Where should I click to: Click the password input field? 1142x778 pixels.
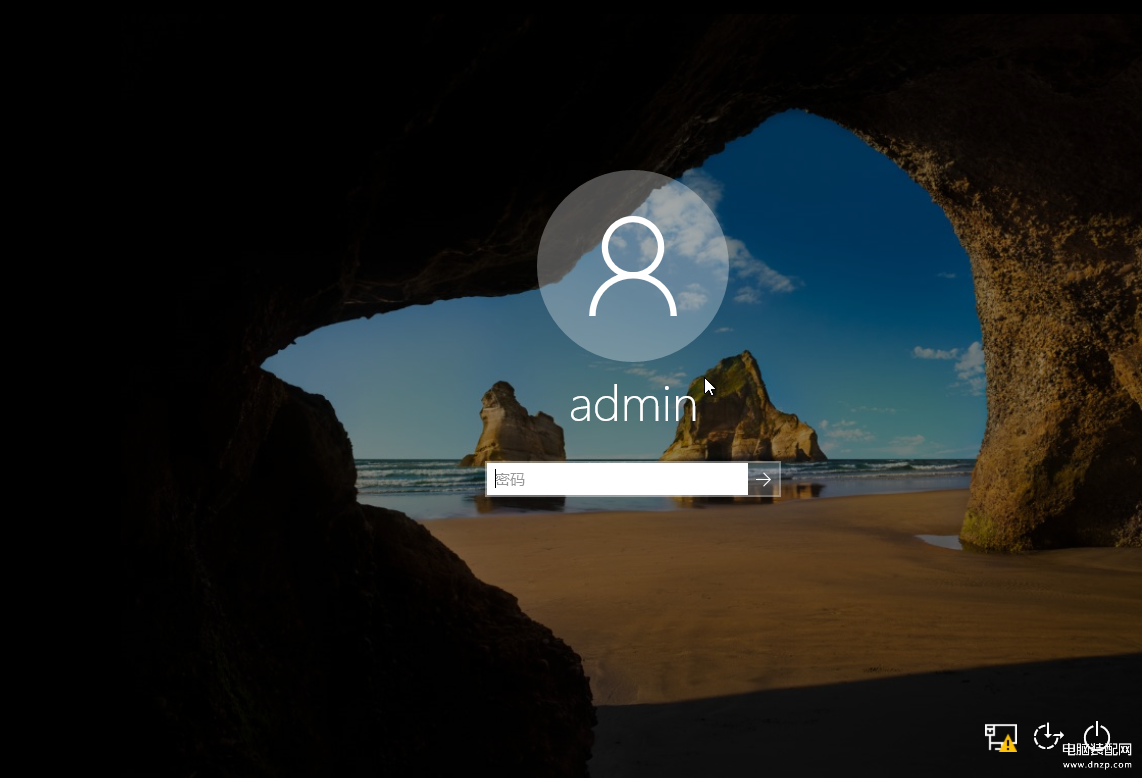(617, 479)
